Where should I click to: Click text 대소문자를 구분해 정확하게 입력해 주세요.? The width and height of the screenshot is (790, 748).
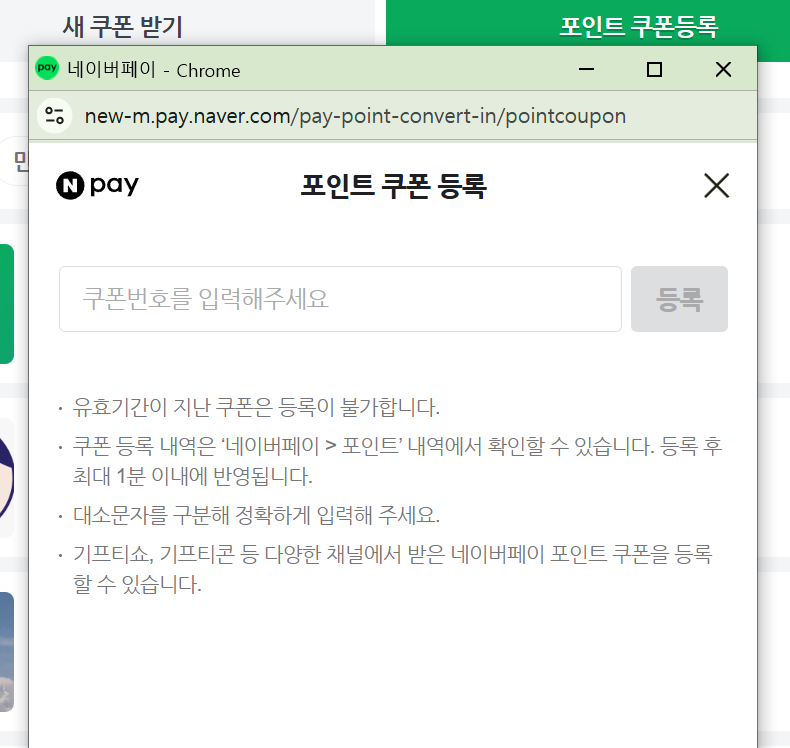click(x=256, y=515)
